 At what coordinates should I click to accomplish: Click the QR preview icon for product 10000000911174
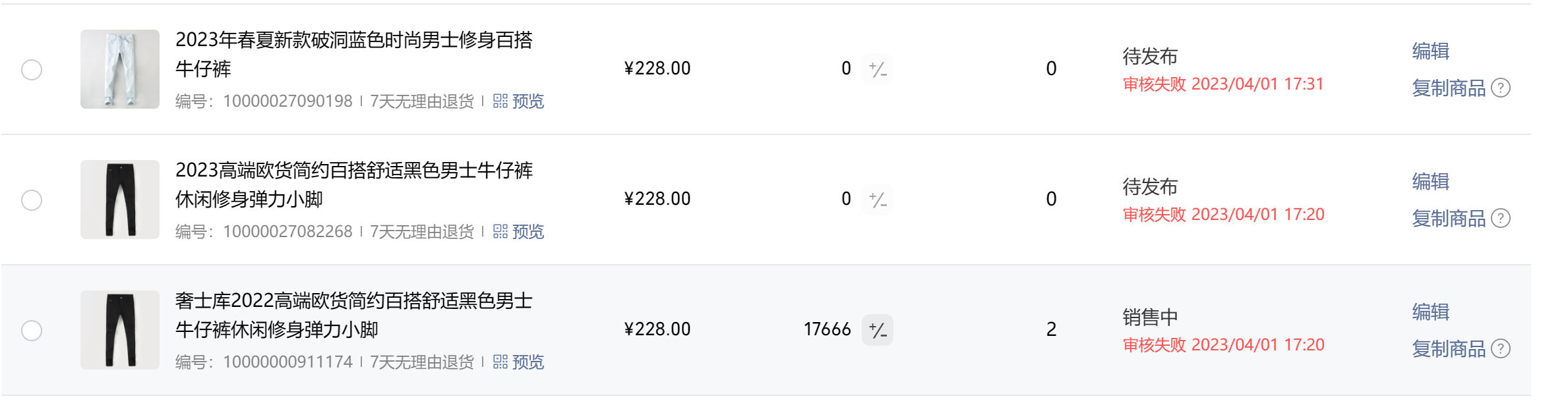pyautogui.click(x=500, y=362)
